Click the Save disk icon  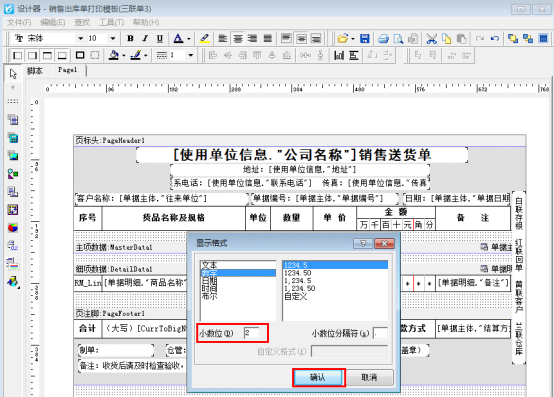[365, 38]
